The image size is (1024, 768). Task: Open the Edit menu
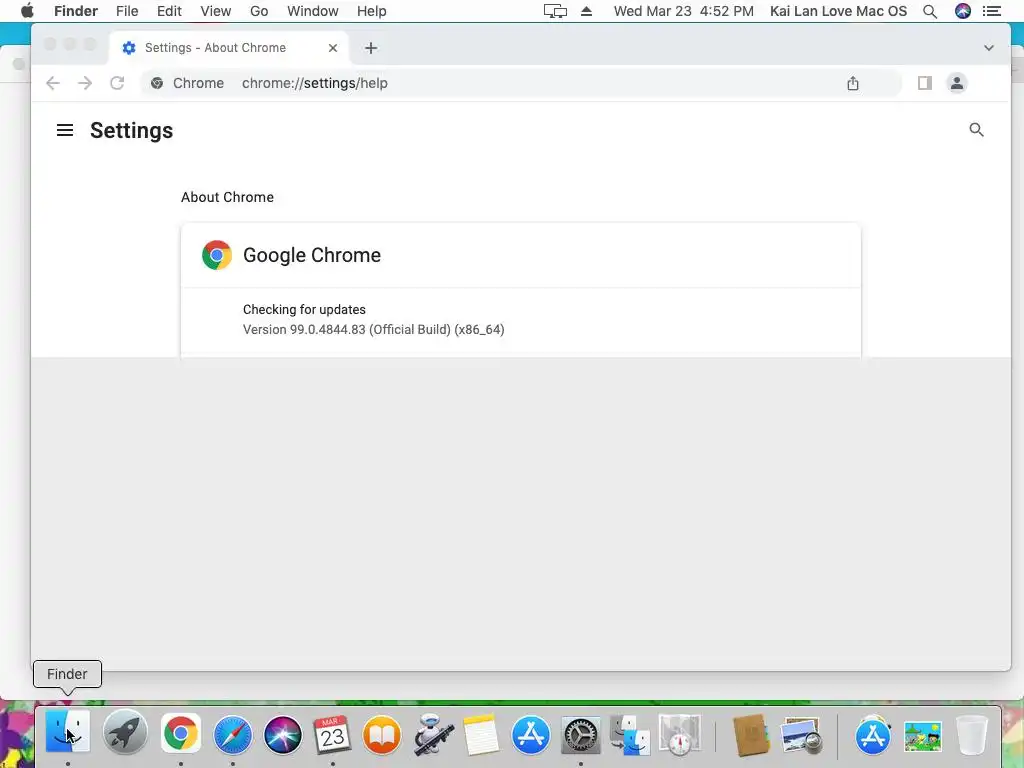pos(169,11)
